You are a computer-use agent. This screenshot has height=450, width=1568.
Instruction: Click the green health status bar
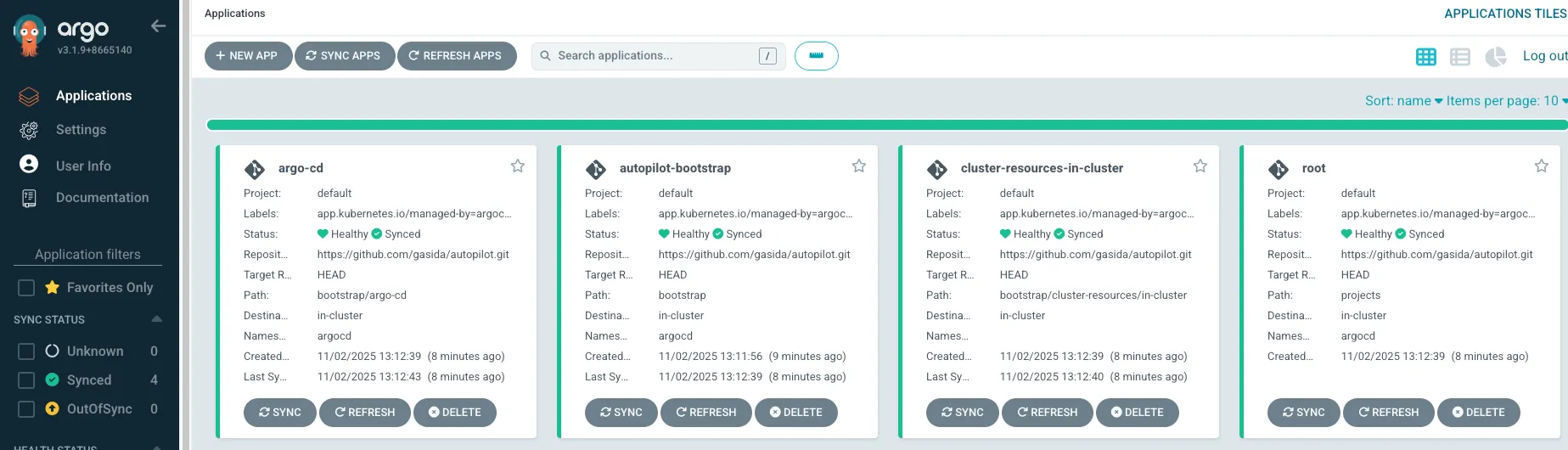click(886, 125)
